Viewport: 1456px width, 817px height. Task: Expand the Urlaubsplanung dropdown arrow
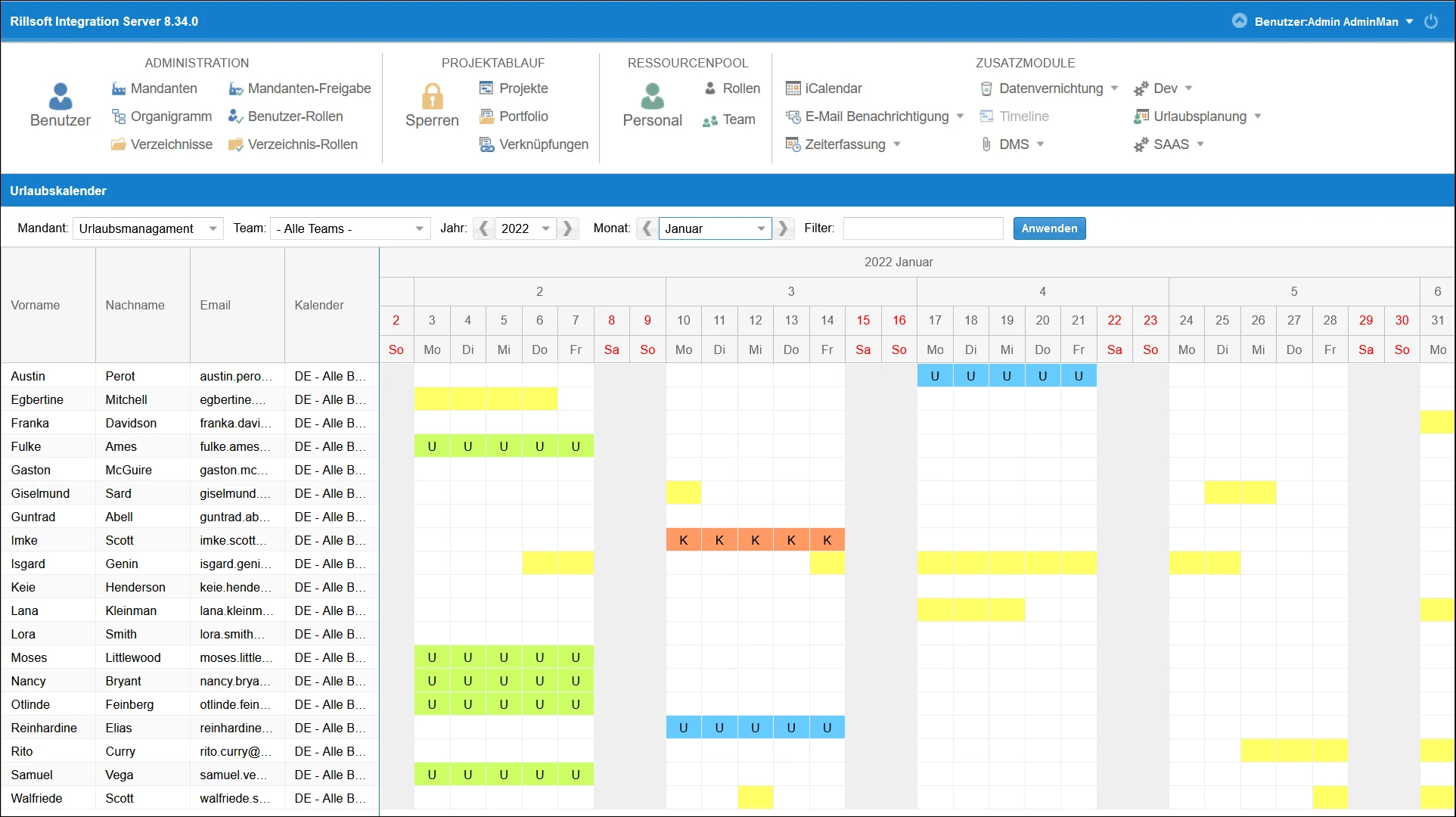point(1258,116)
